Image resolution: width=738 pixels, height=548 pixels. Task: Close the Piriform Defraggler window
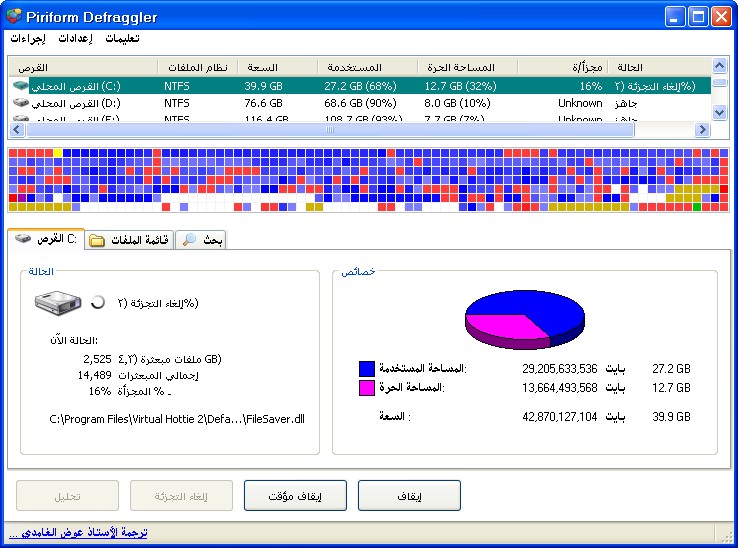[721, 16]
